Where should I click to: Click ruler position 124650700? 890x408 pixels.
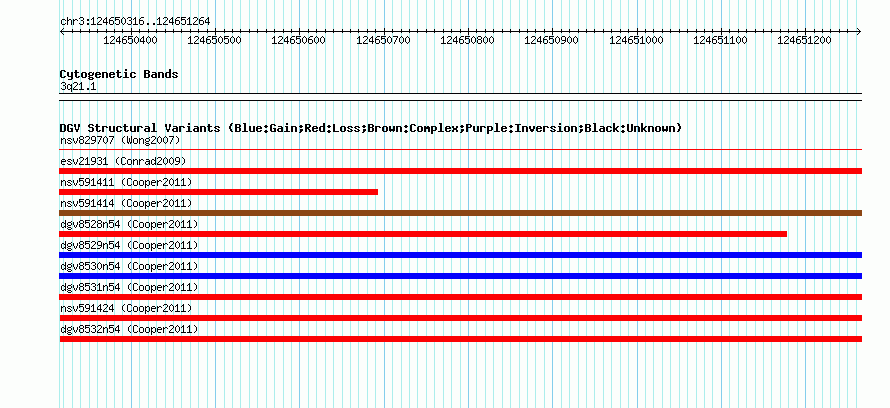384,40
